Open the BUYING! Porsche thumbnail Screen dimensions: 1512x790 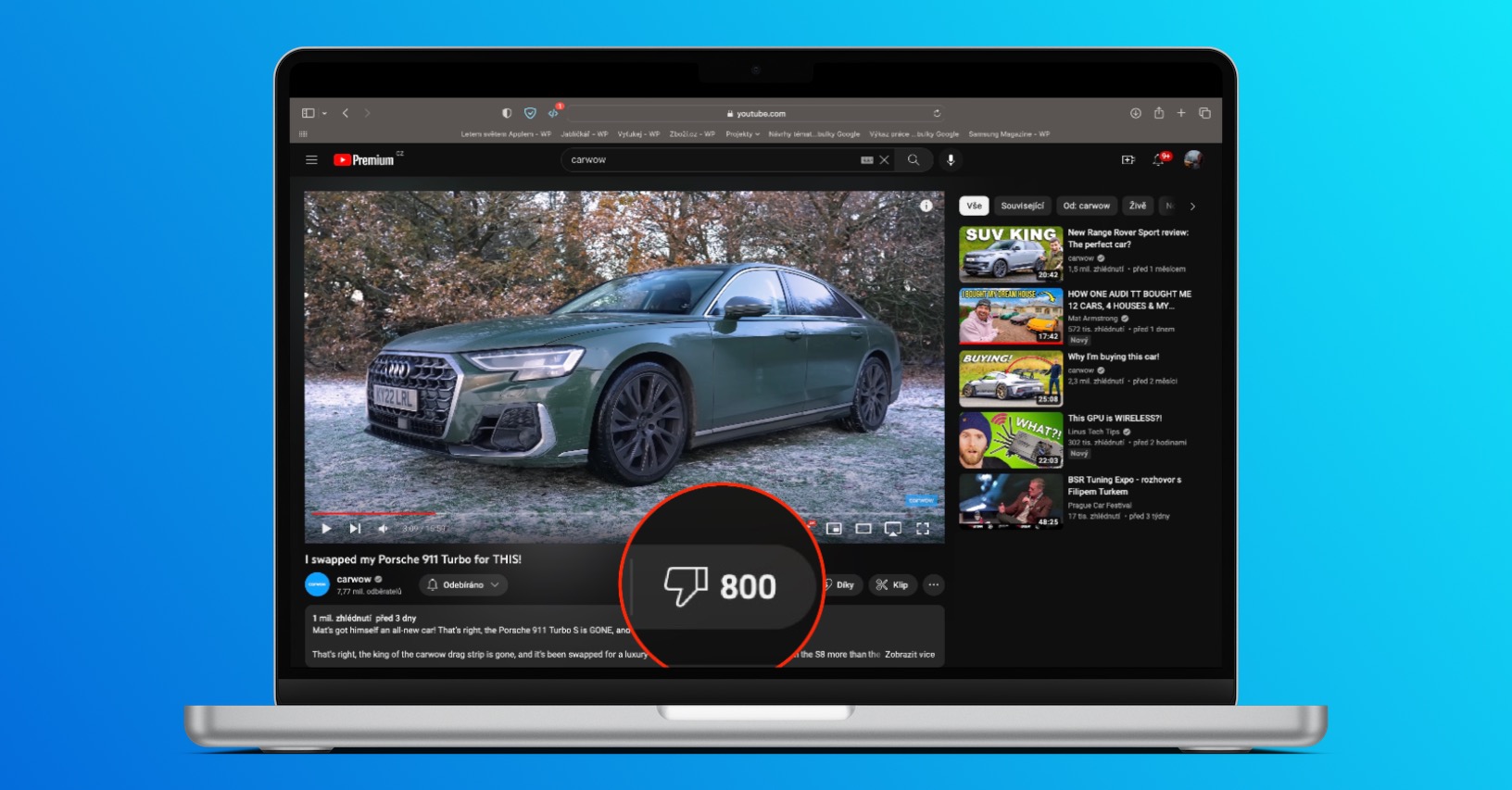click(x=1011, y=378)
